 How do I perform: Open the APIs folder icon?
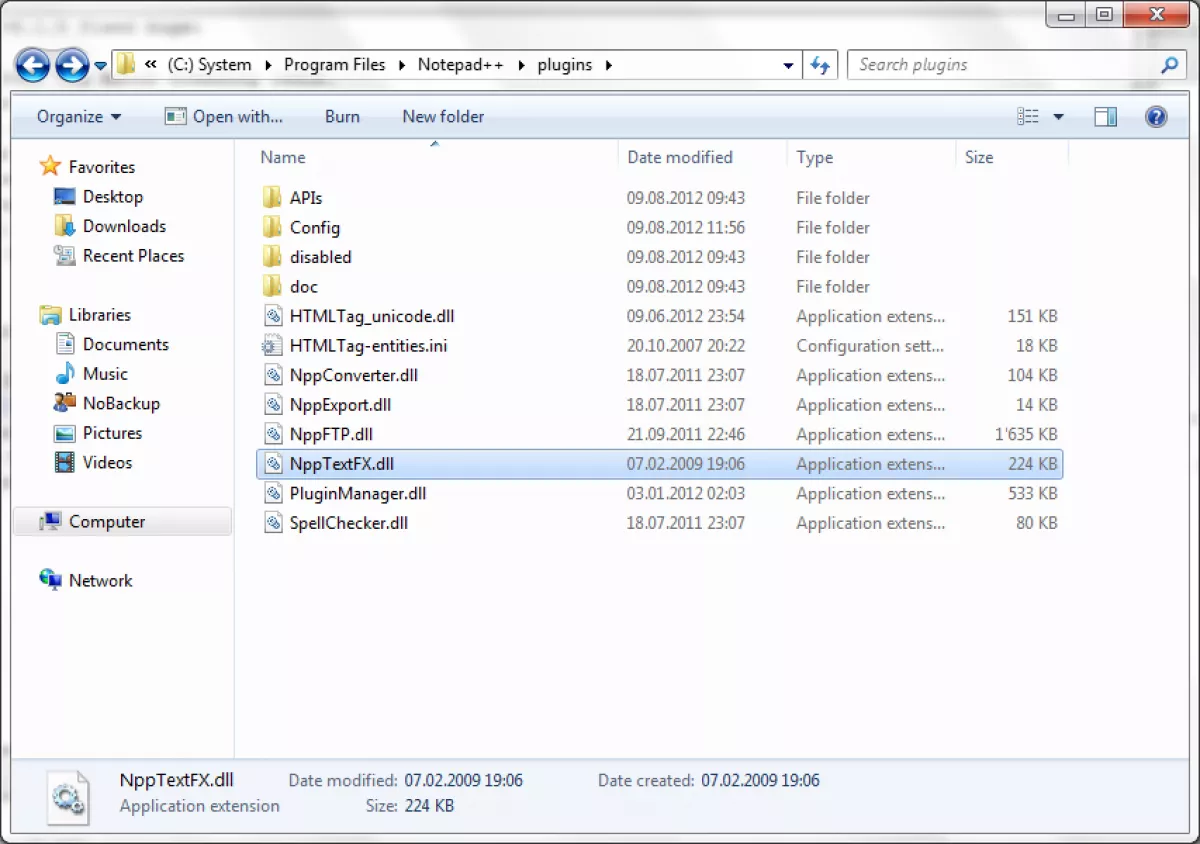274,197
